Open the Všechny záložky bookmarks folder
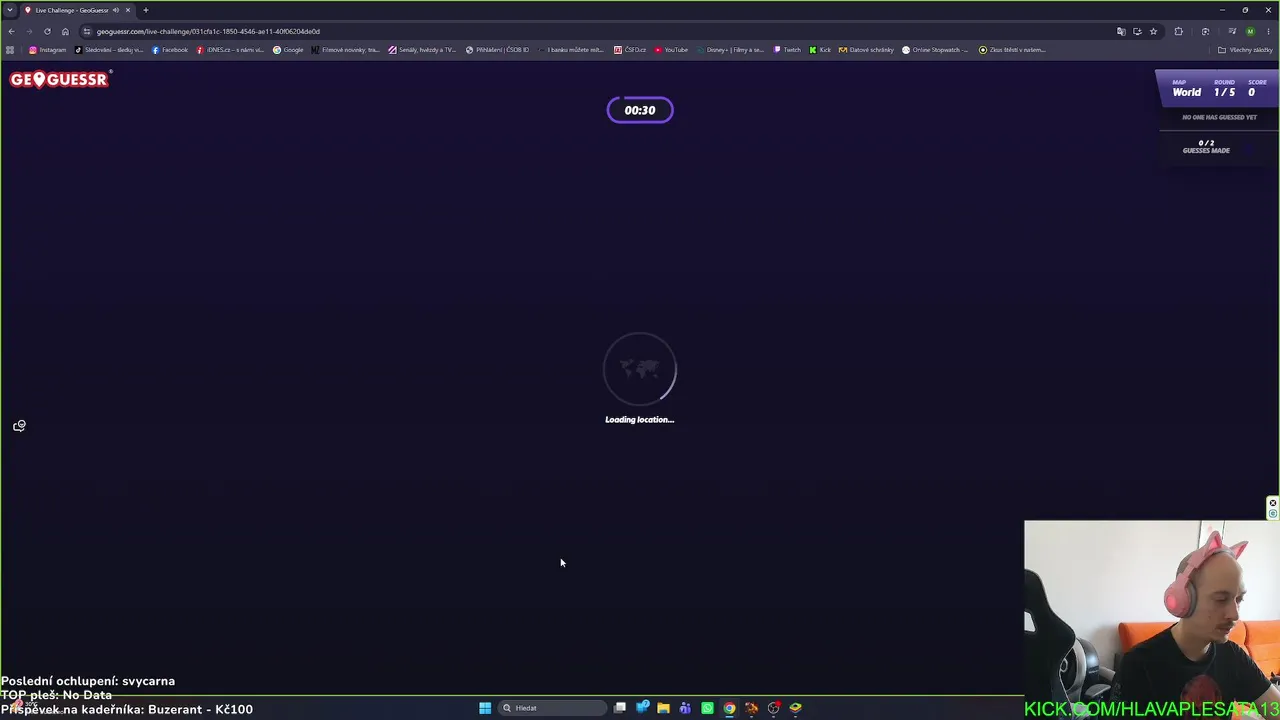Screen dimensions: 1280x720 click(x=1245, y=50)
